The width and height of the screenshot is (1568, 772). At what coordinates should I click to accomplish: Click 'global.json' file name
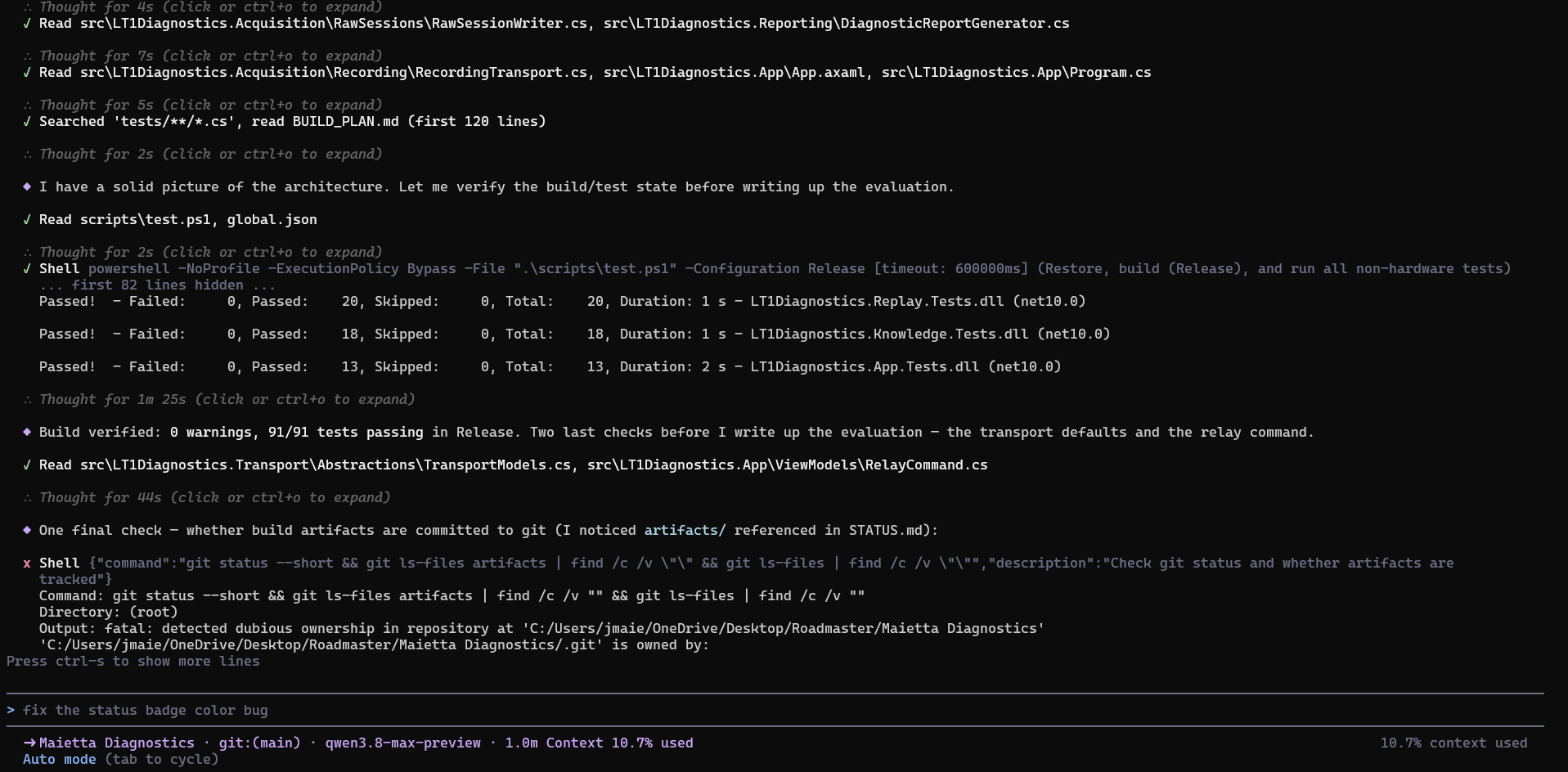[x=272, y=219]
